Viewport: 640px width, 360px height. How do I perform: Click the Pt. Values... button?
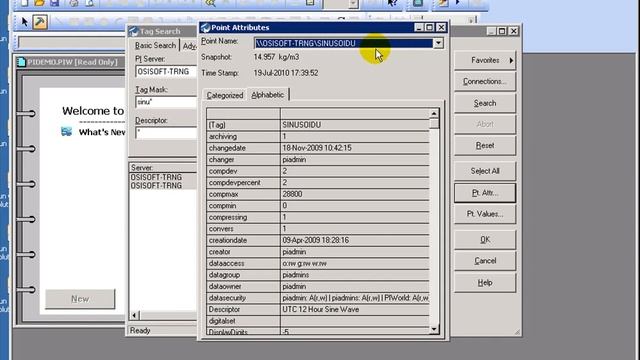click(x=485, y=214)
